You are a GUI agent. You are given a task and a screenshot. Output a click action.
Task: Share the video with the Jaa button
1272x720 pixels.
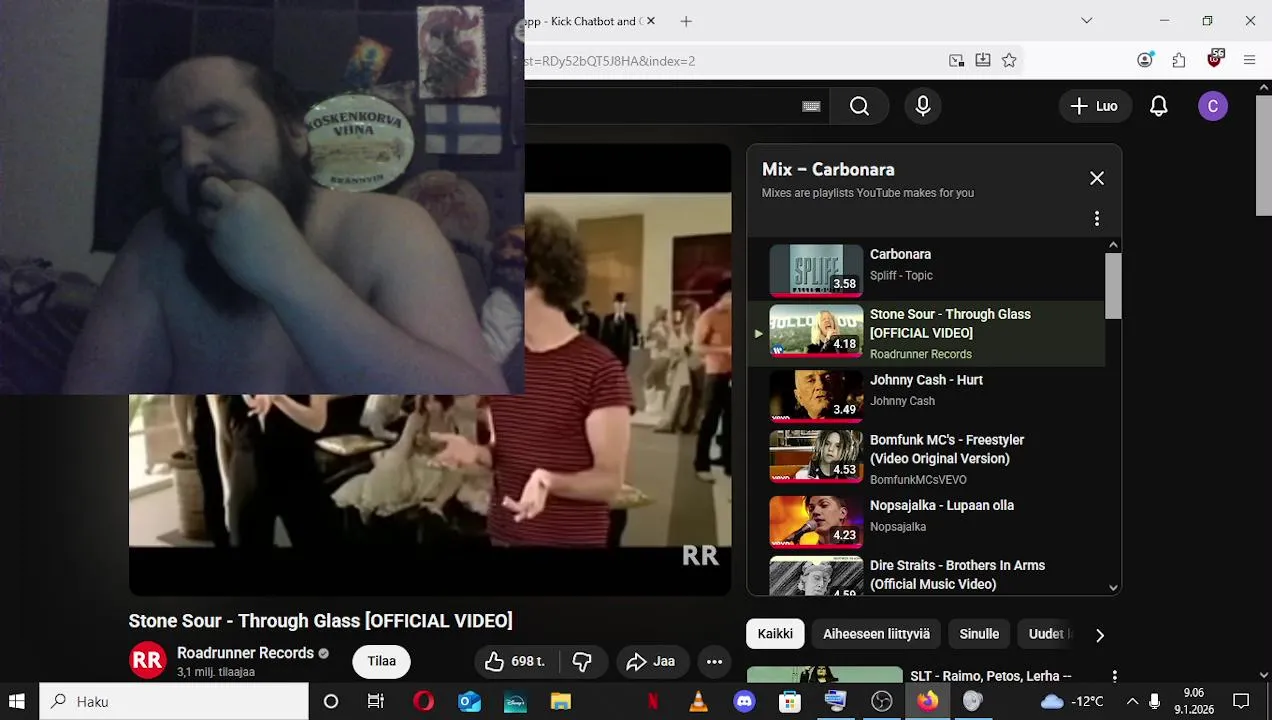tap(651, 661)
